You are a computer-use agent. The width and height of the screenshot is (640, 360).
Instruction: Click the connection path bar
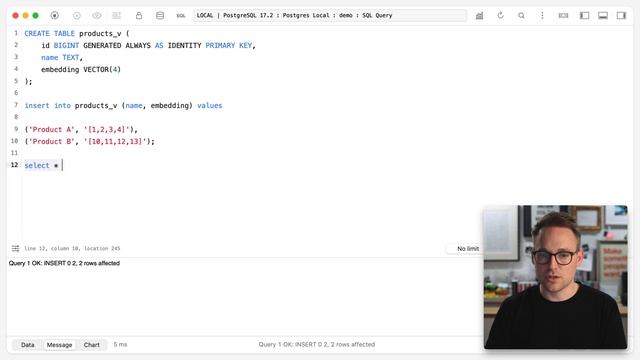coord(330,16)
